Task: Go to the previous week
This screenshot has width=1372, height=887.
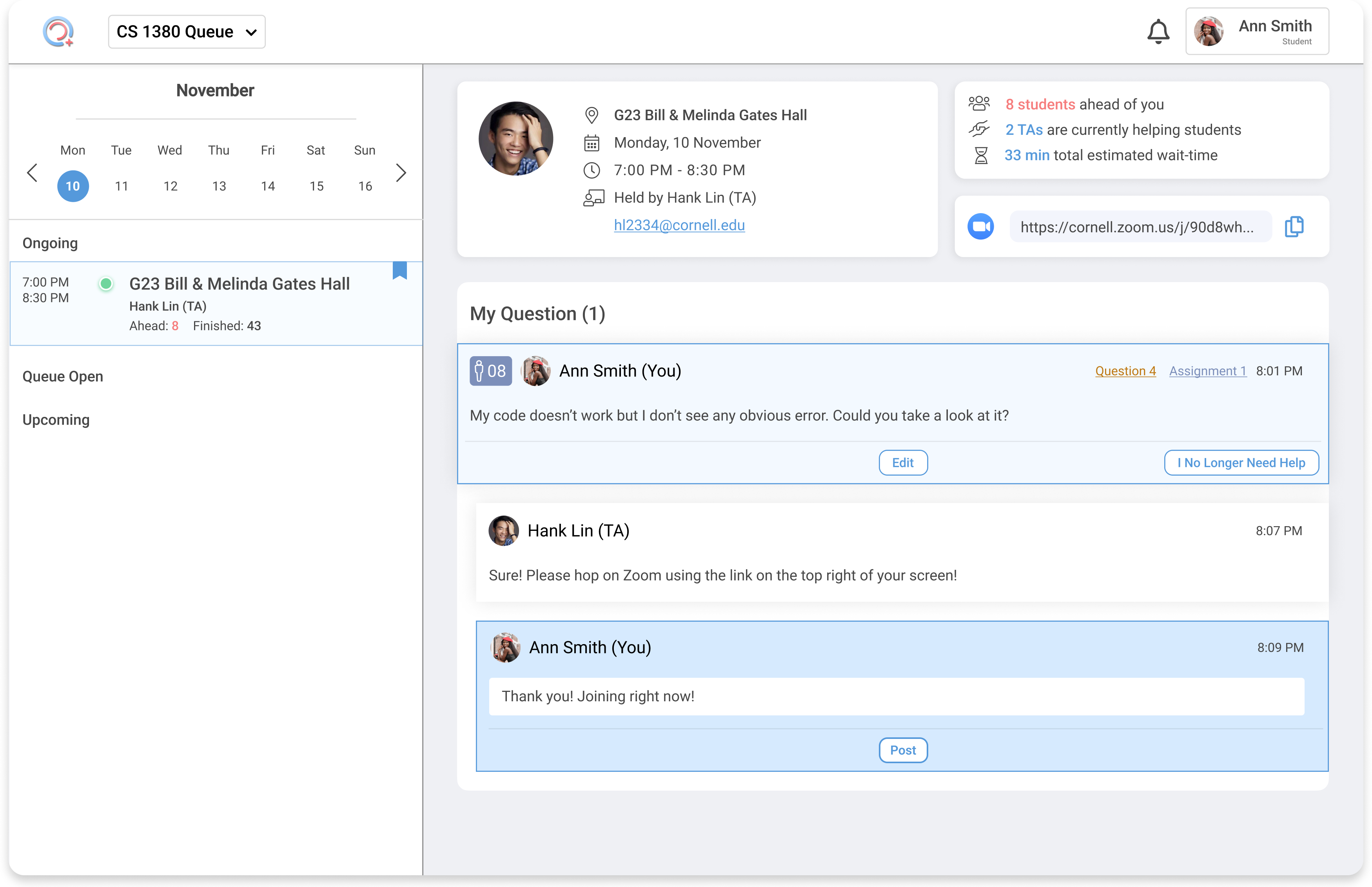Action: pyautogui.click(x=32, y=173)
